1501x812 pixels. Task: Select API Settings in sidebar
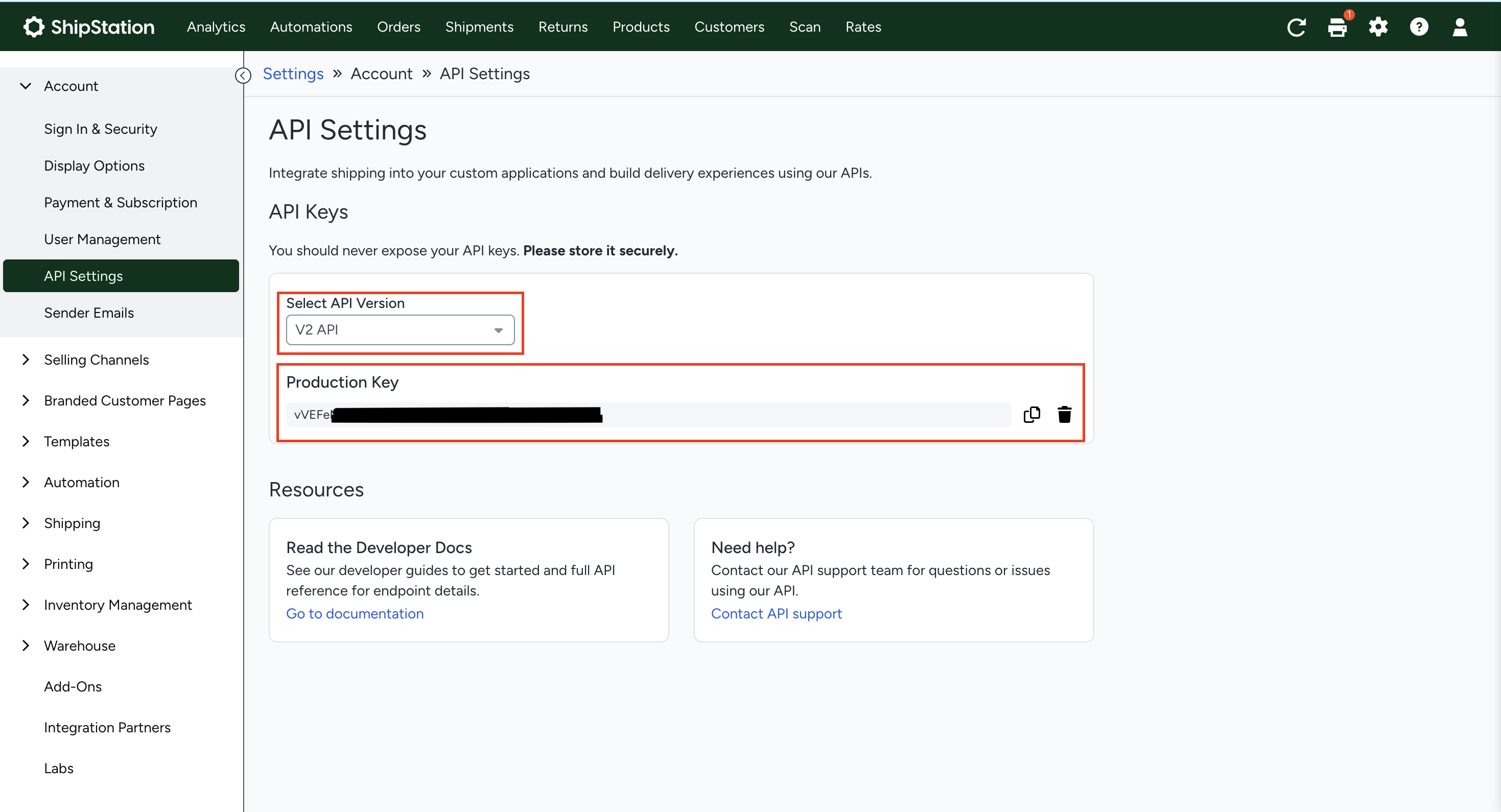(x=121, y=276)
